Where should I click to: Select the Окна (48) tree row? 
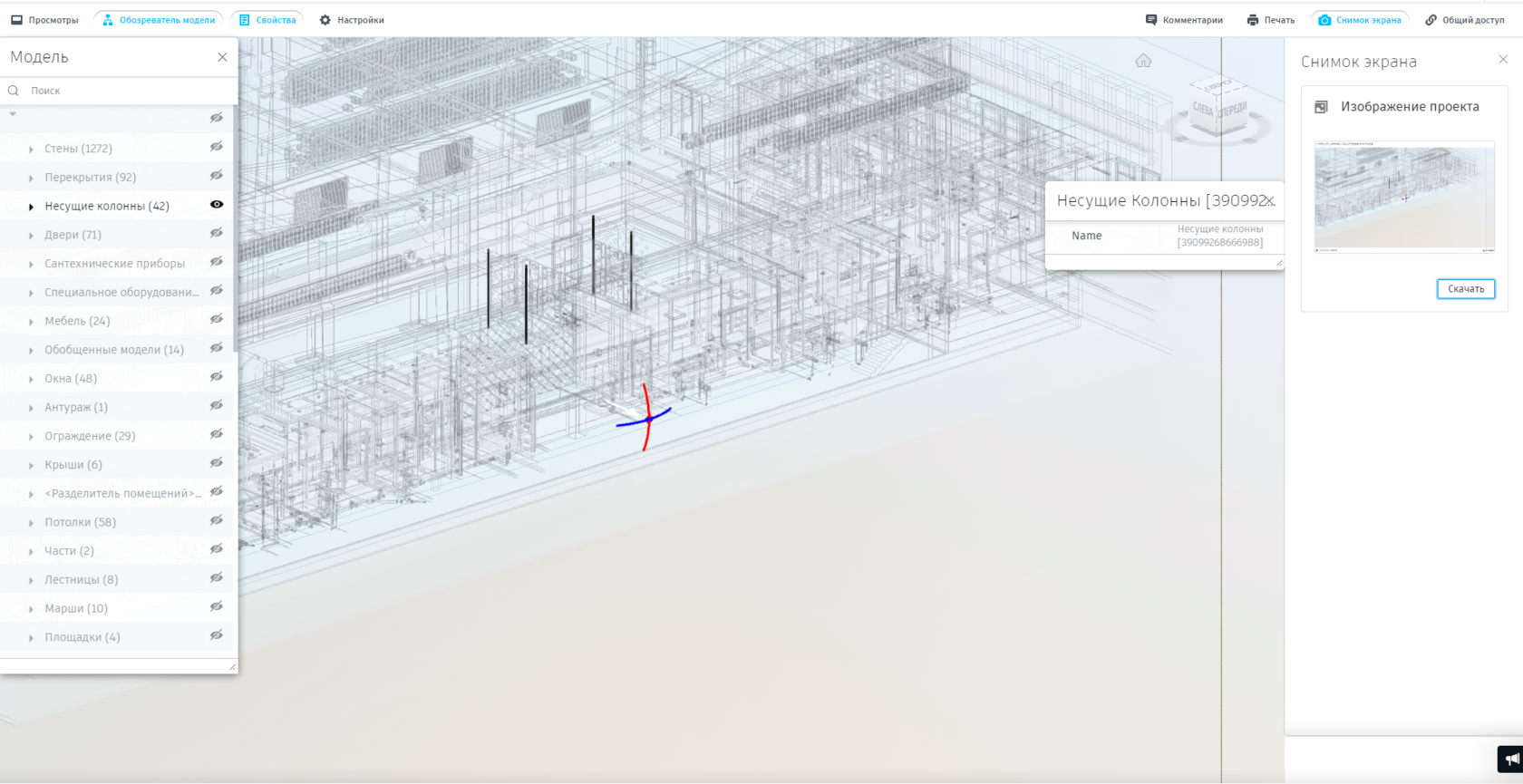tap(116, 379)
